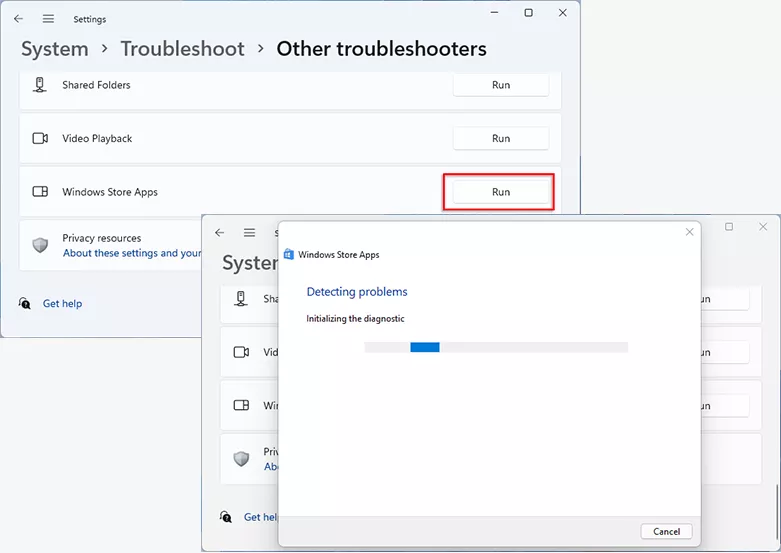Click the Shared Folders icon in the top window
Image resolution: width=781 pixels, height=553 pixels.
(x=40, y=85)
